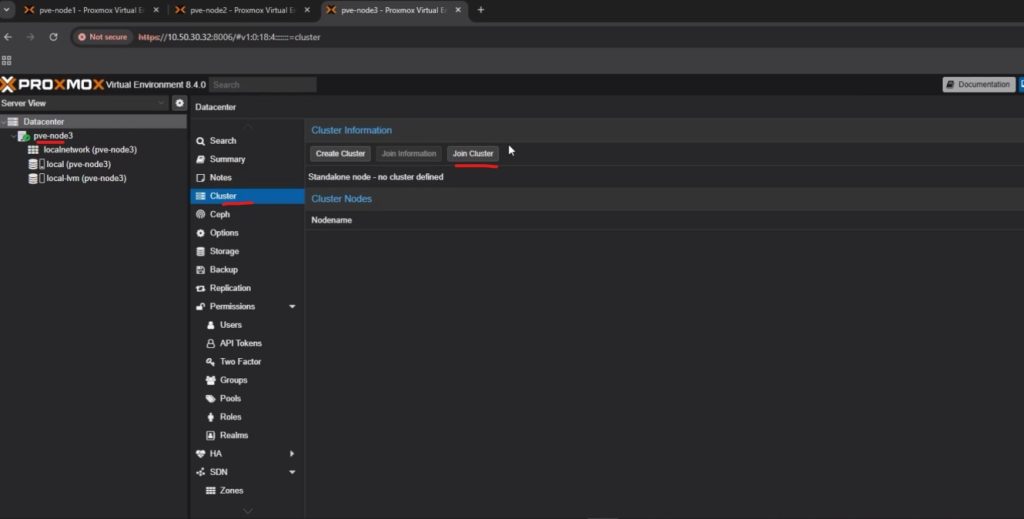The width and height of the screenshot is (1024, 519).
Task: Close the pve-node1 browser tab
Action: [x=156, y=10]
